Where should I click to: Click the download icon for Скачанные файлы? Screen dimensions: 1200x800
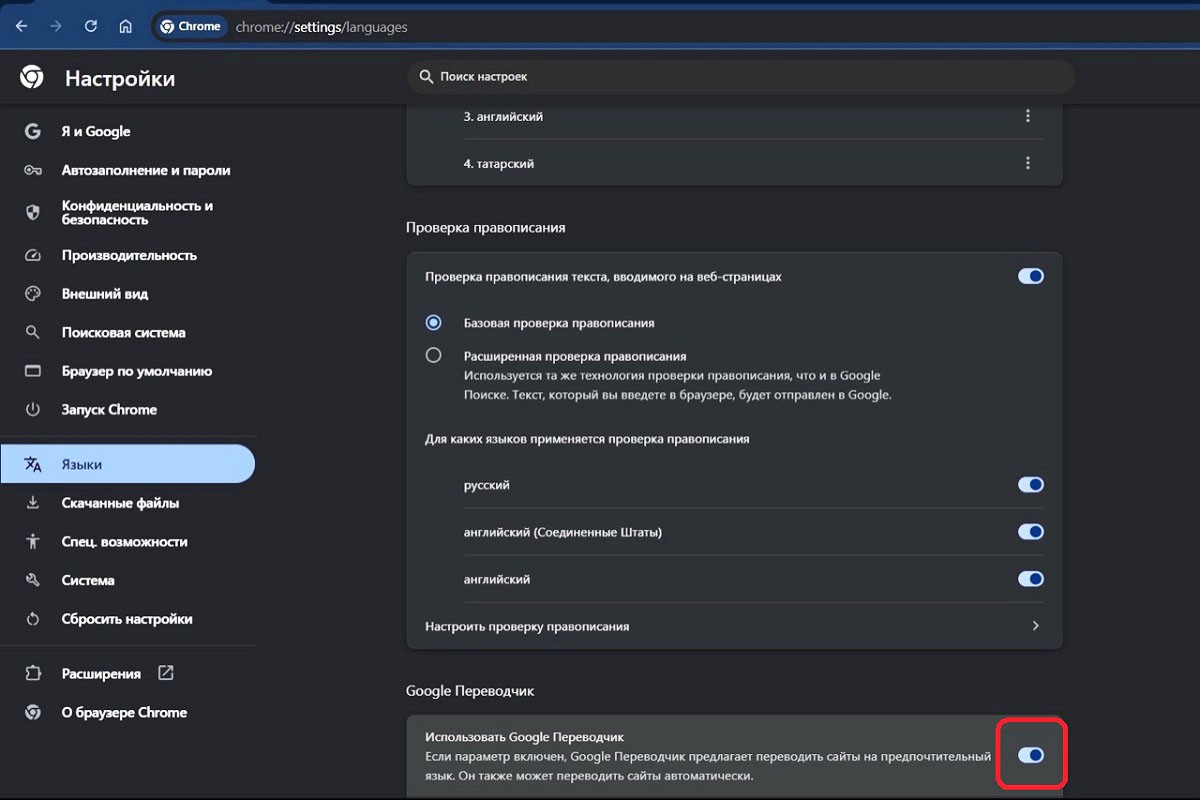tap(33, 503)
